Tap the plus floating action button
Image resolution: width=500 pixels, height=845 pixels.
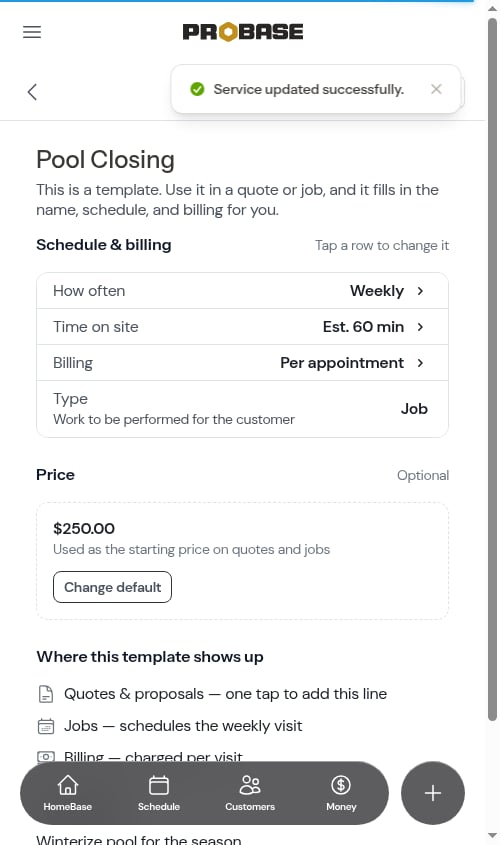coord(433,793)
